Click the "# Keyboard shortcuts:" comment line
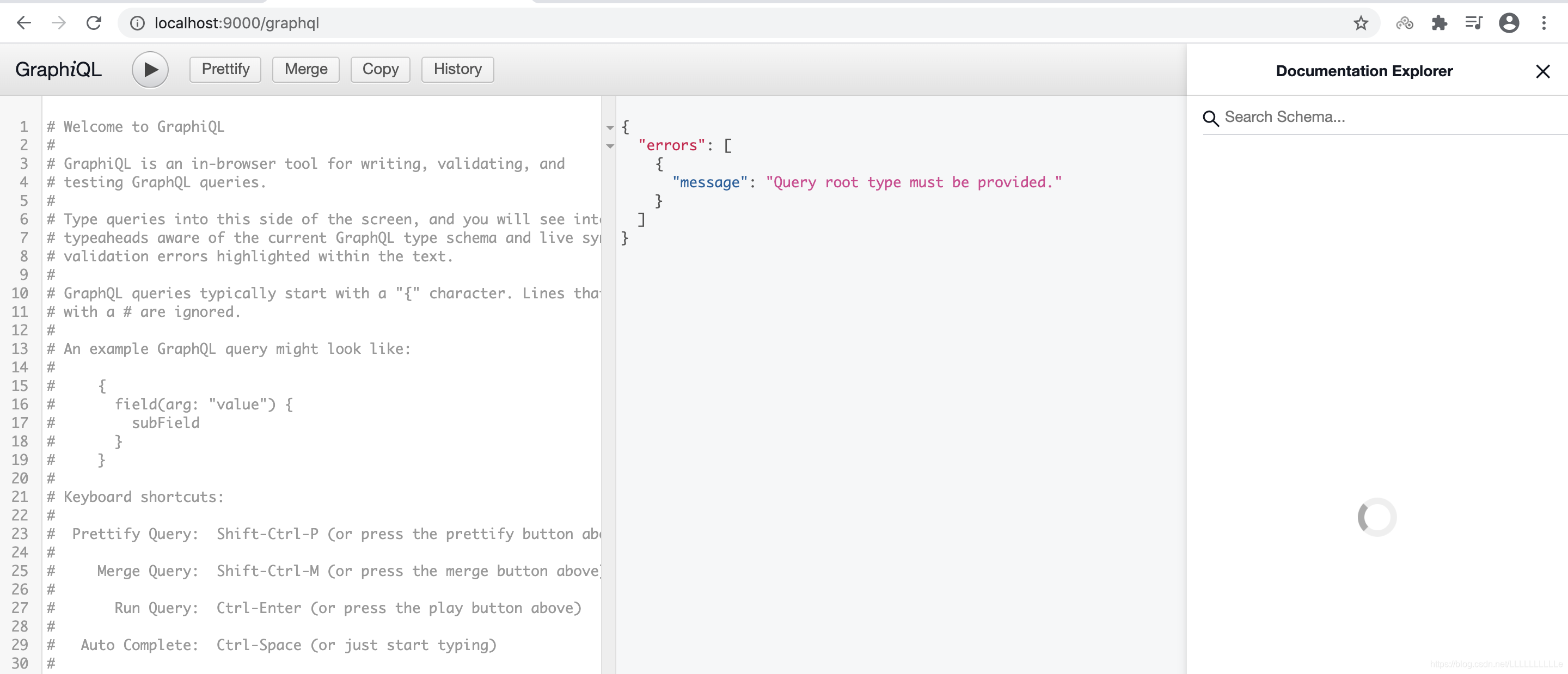Viewport: 1568px width, 674px height. (x=136, y=497)
